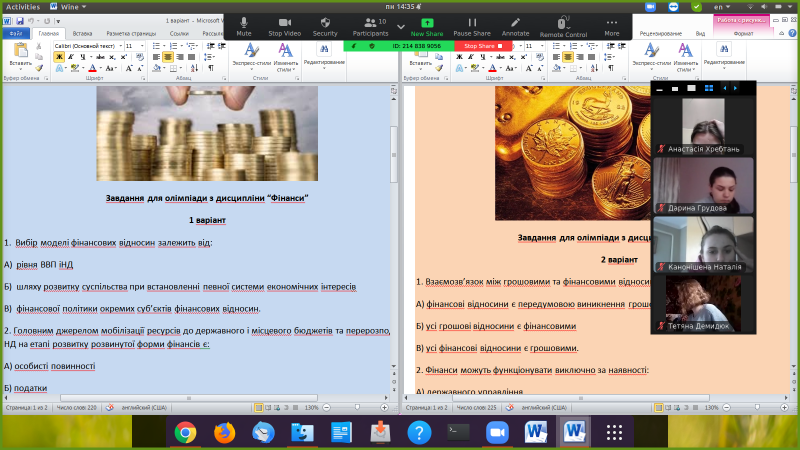Toggle Bold in left Word window
This screenshot has width=800, height=450.
click(59, 57)
